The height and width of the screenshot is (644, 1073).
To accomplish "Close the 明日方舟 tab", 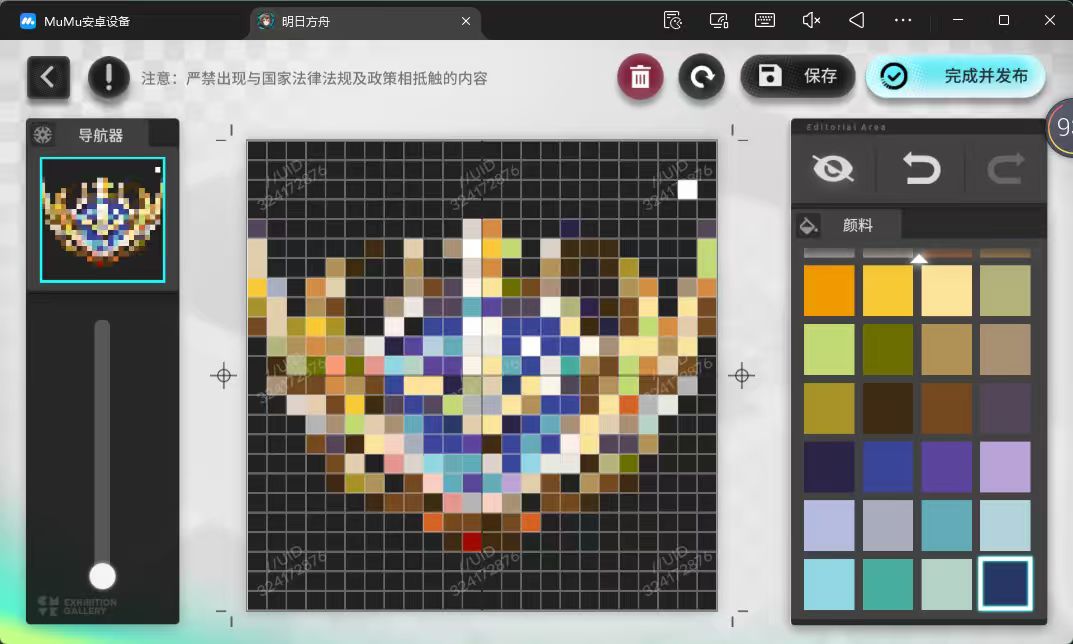I will pyautogui.click(x=466, y=21).
